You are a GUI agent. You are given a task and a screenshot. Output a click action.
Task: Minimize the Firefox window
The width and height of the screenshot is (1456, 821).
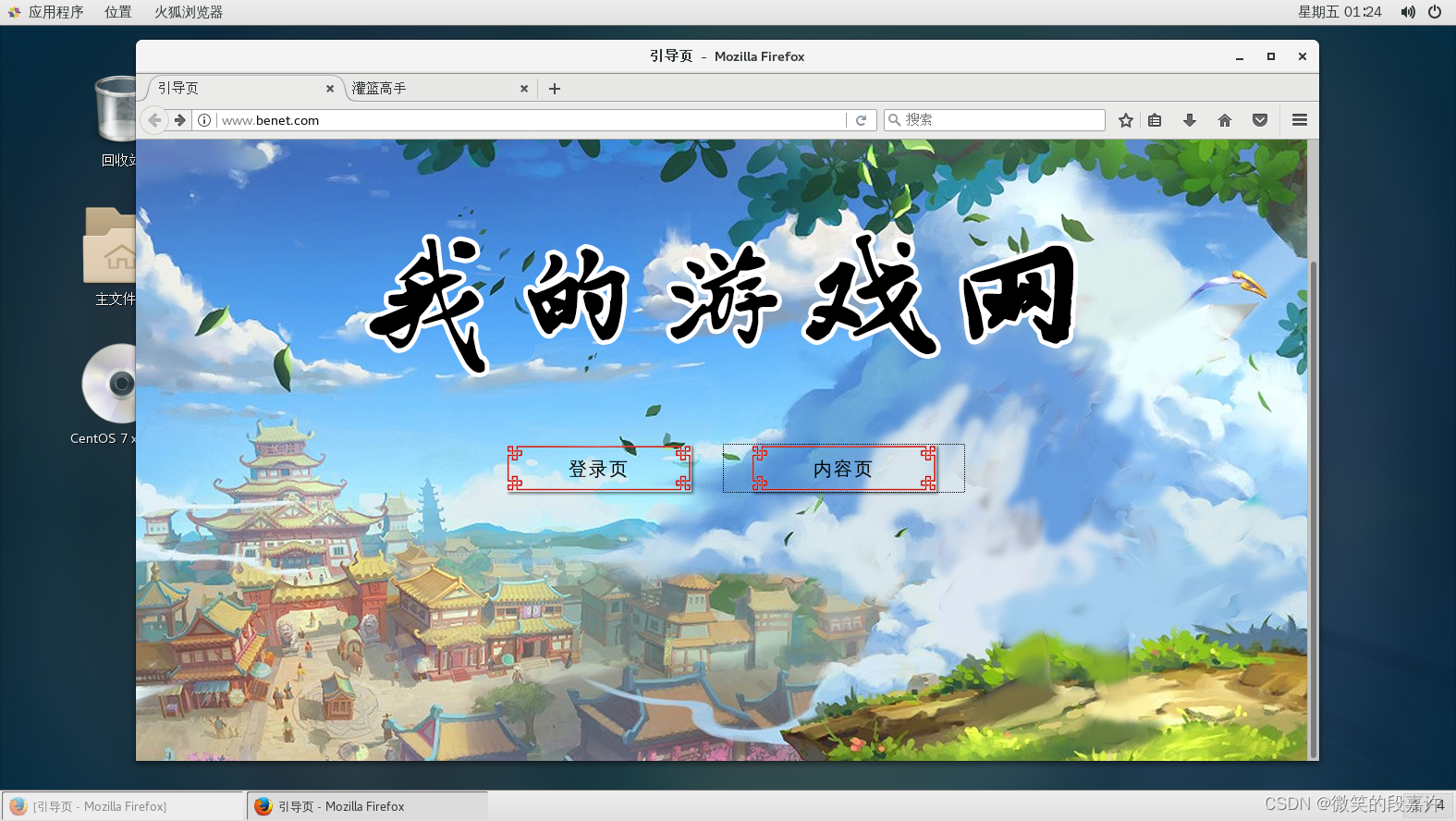pos(1240,56)
